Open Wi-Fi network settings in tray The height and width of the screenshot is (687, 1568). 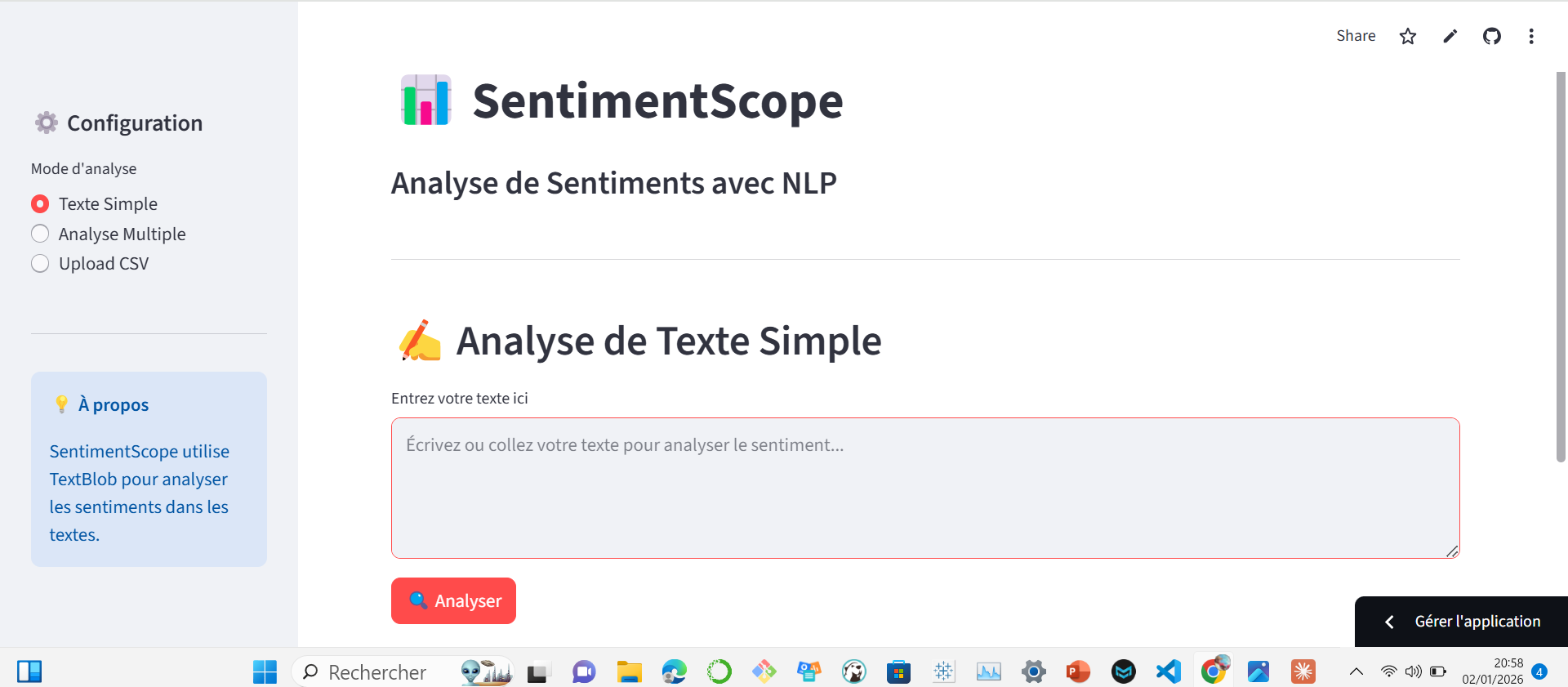pyautogui.click(x=1388, y=671)
